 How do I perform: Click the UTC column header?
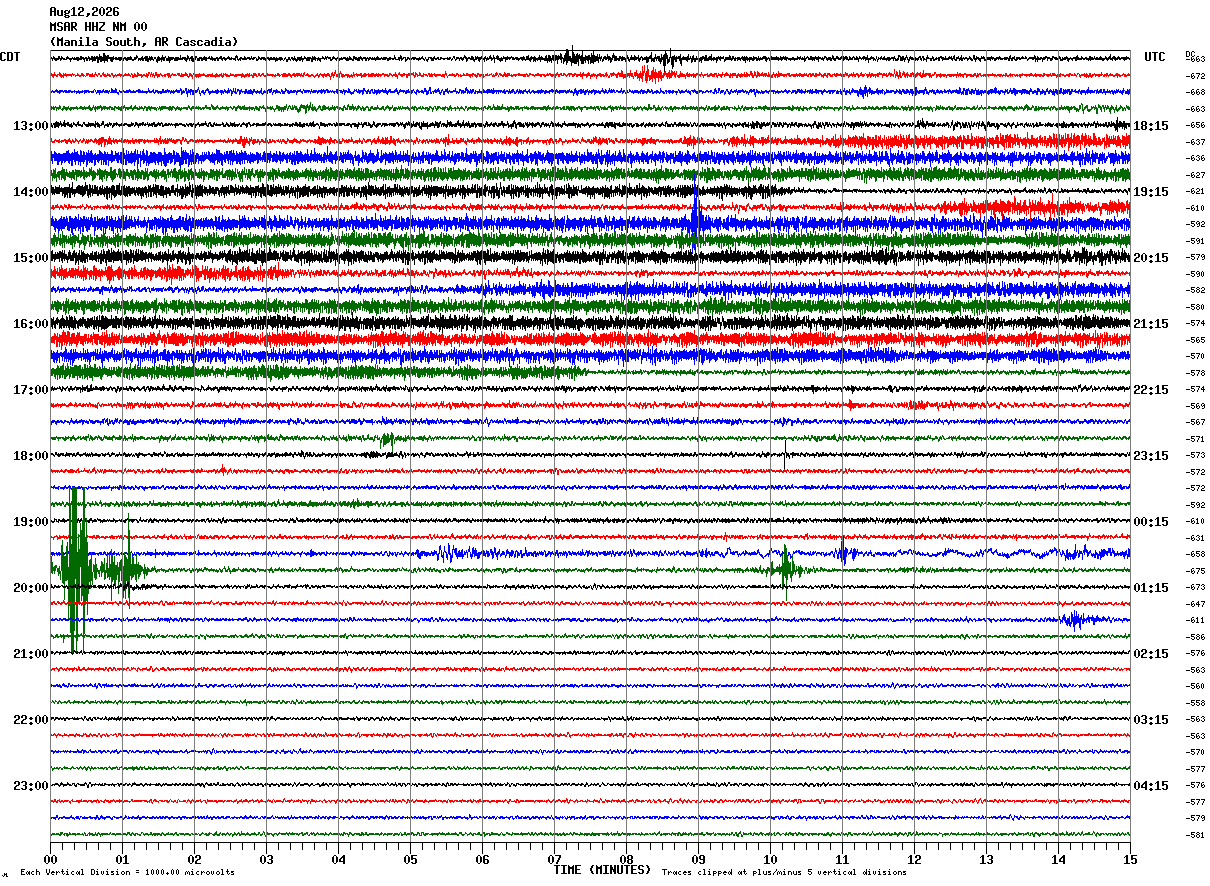(1155, 57)
